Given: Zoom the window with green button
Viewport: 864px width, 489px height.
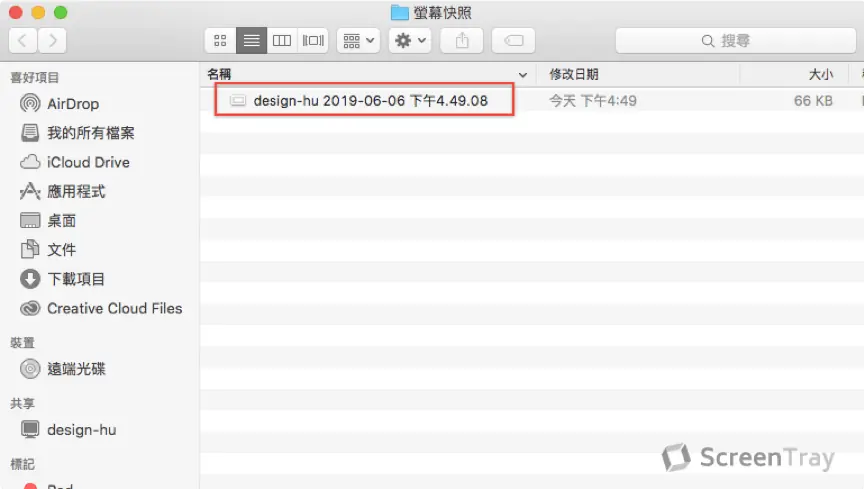Looking at the screenshot, I should pos(61,12).
